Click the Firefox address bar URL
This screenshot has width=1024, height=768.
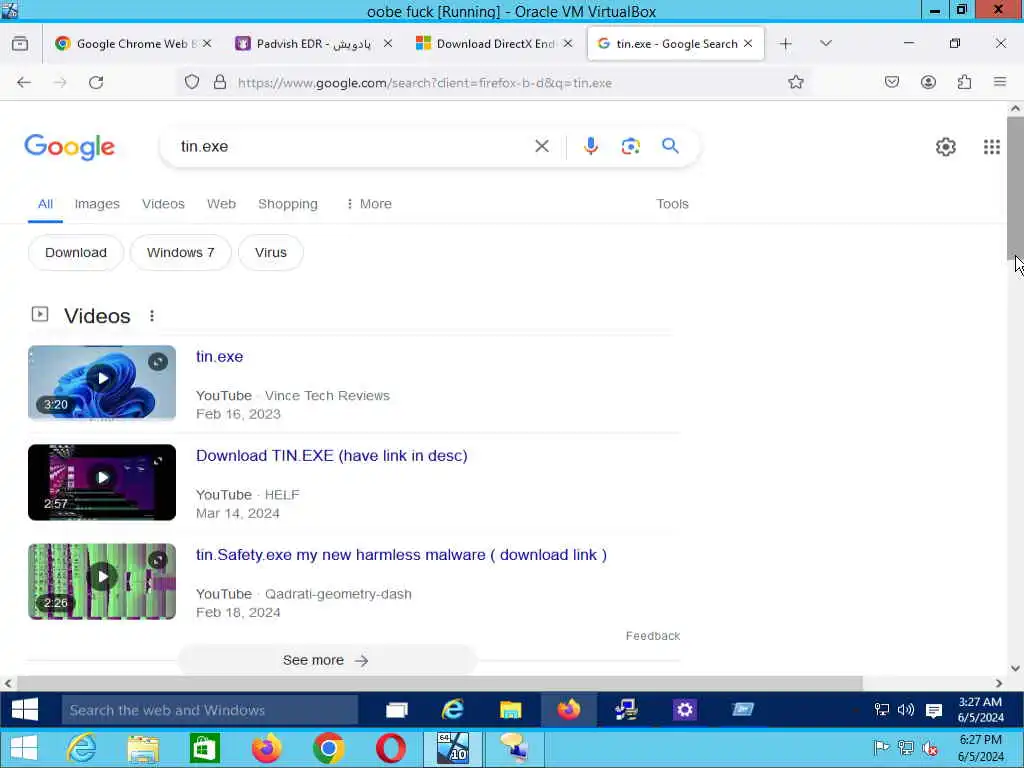click(x=424, y=83)
